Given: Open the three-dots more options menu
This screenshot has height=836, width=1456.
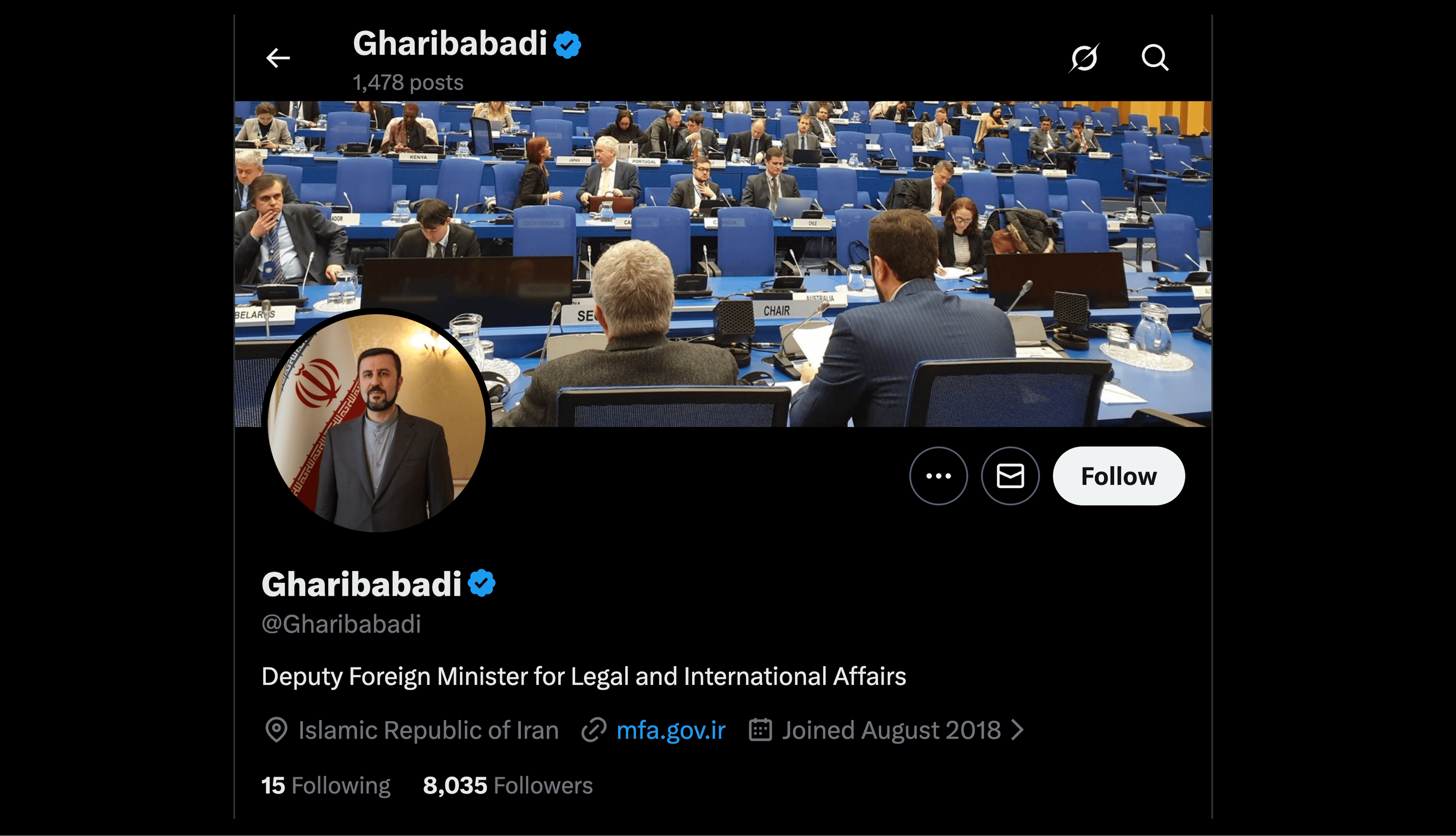Looking at the screenshot, I should point(938,476).
